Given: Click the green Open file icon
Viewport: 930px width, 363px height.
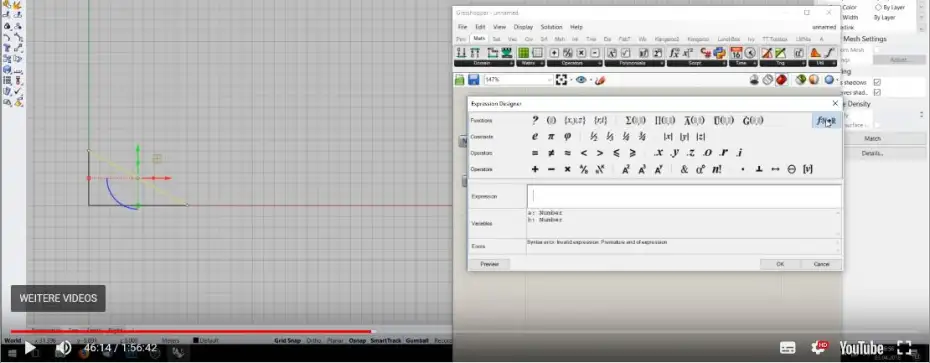Looking at the screenshot, I should coord(460,79).
